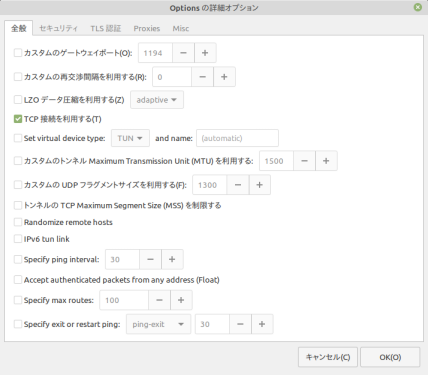Increase UDP fragment size with plus
The width and height of the screenshot is (428, 375).
pos(260,185)
